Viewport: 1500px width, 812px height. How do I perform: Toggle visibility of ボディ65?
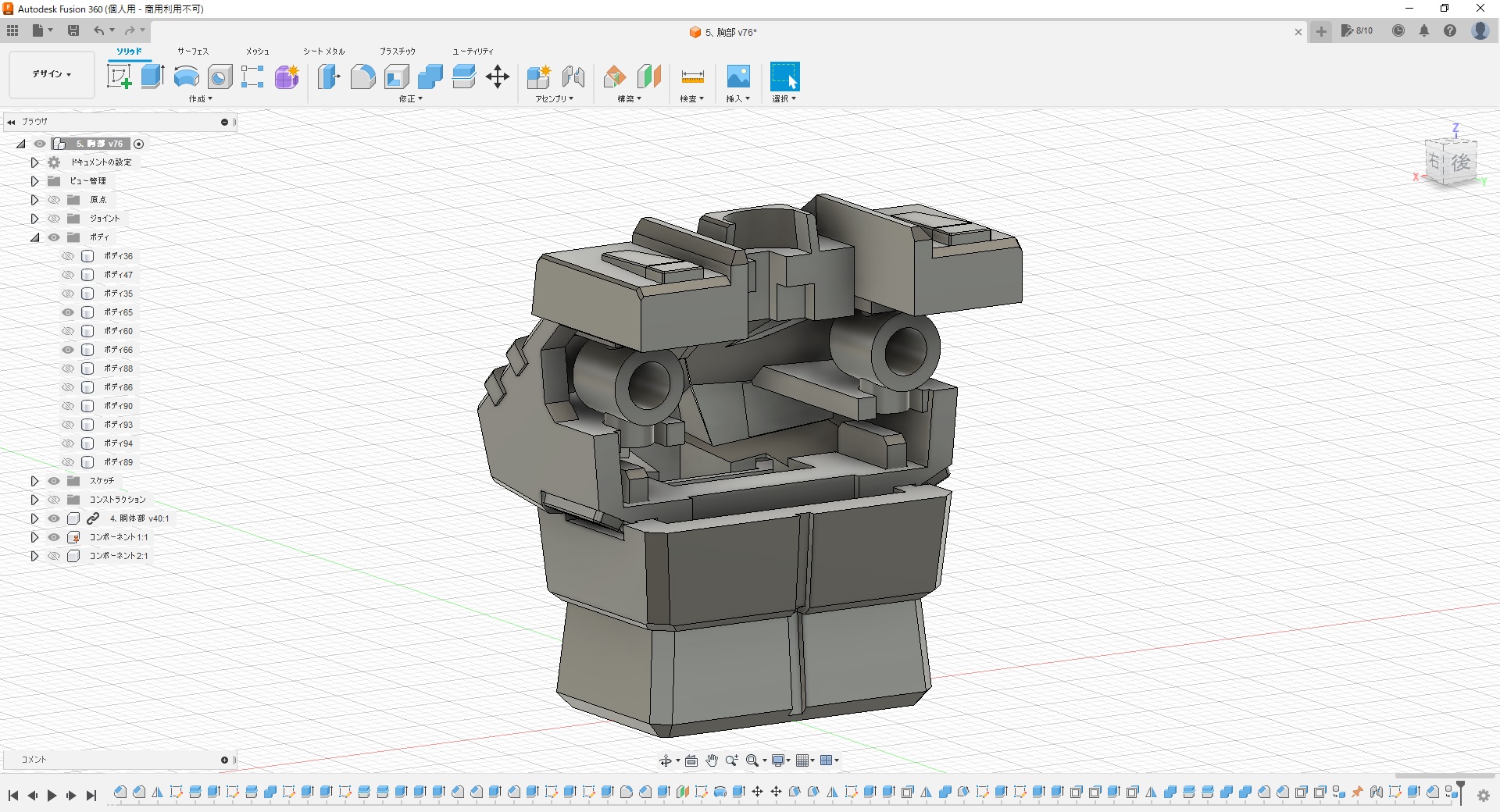[68, 312]
